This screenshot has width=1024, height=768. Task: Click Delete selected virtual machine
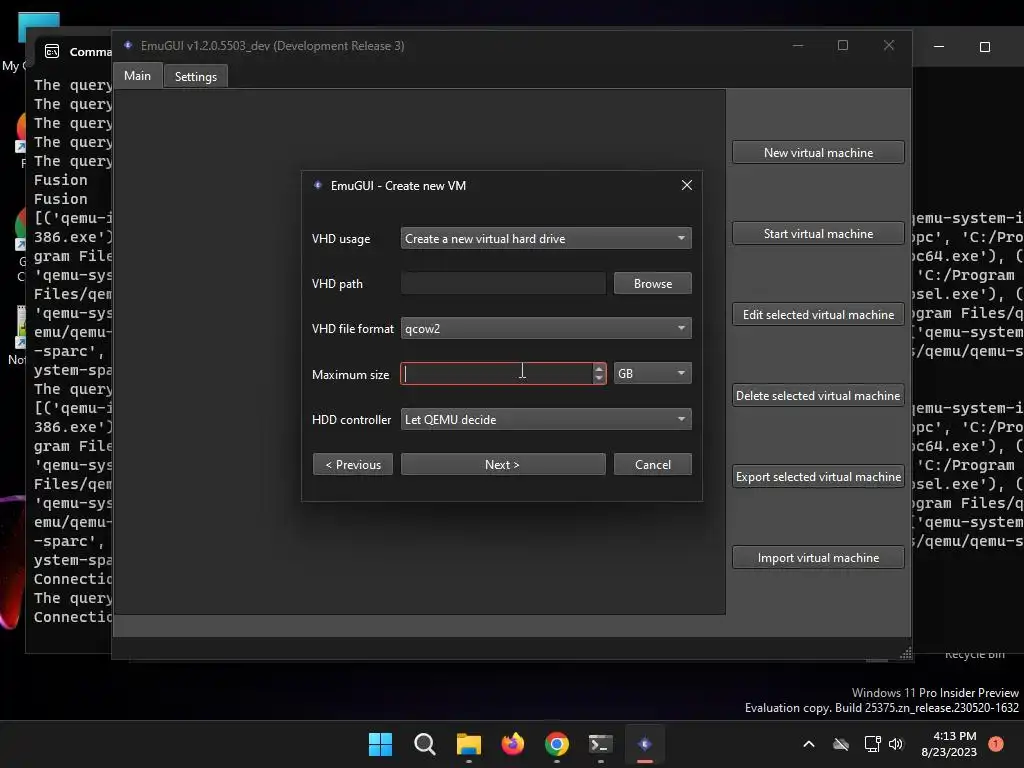818,396
